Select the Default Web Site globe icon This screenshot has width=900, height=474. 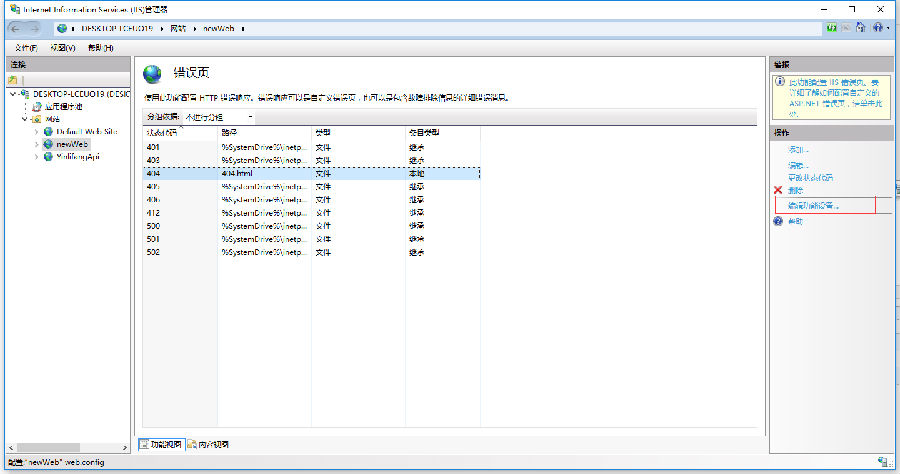(48, 131)
